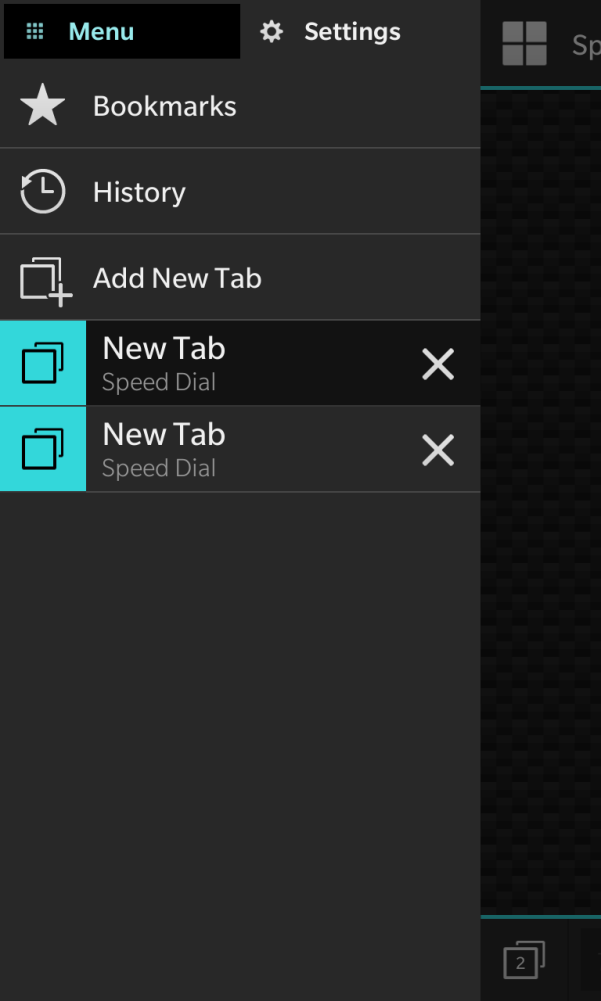The image size is (601, 1001).
Task: Switch to the Menu tab
Action: pyautogui.click(x=122, y=31)
